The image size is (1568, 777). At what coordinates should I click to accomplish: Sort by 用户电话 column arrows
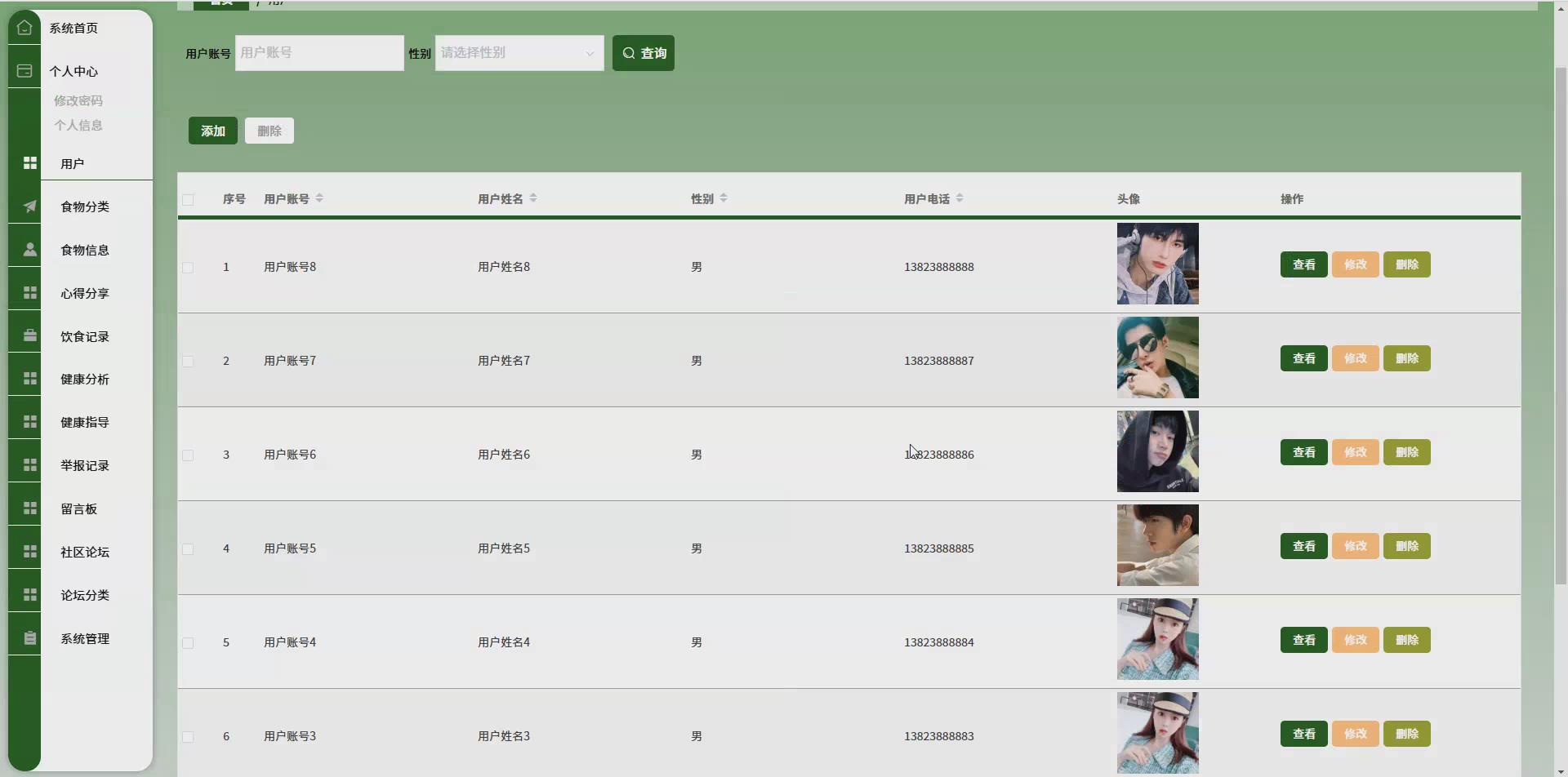click(960, 198)
